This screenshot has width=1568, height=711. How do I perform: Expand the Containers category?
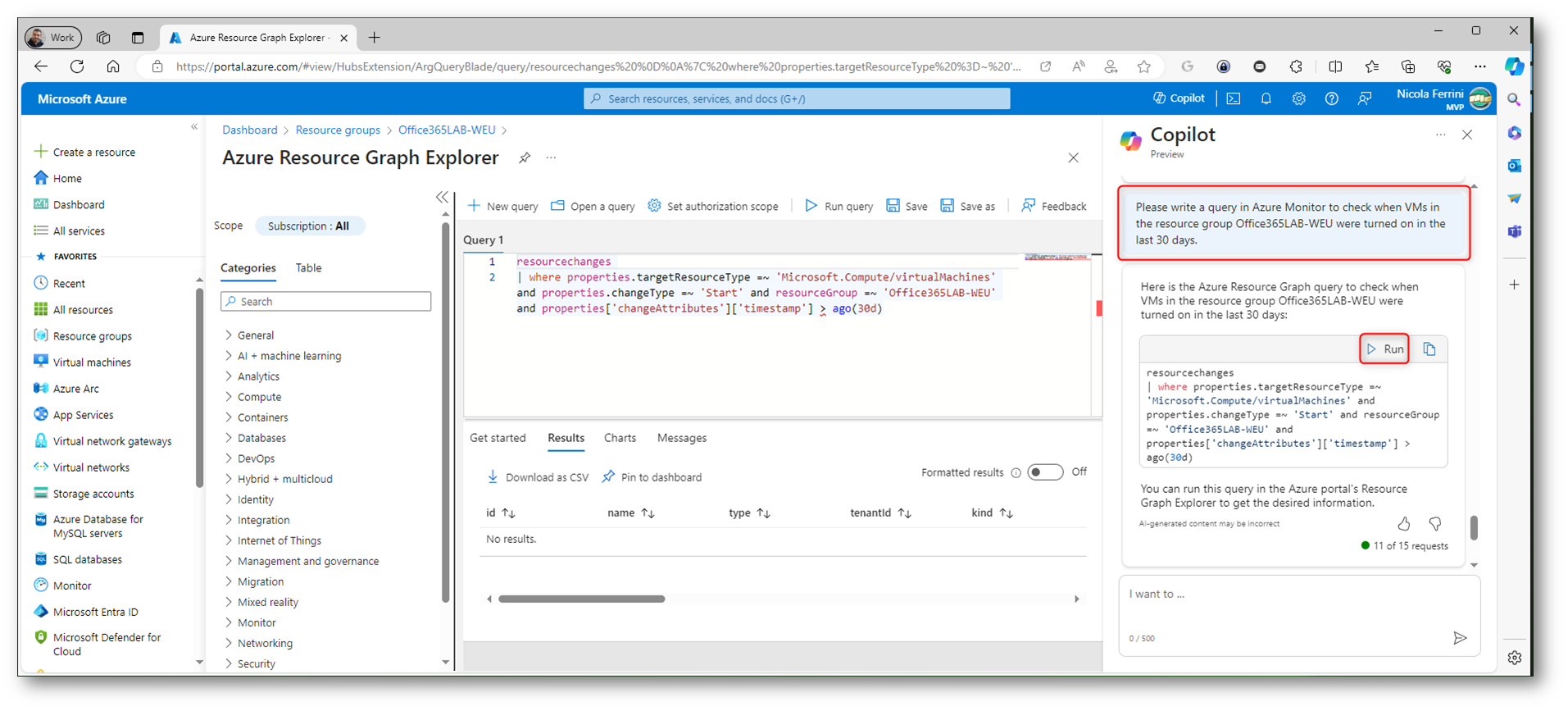pos(229,417)
